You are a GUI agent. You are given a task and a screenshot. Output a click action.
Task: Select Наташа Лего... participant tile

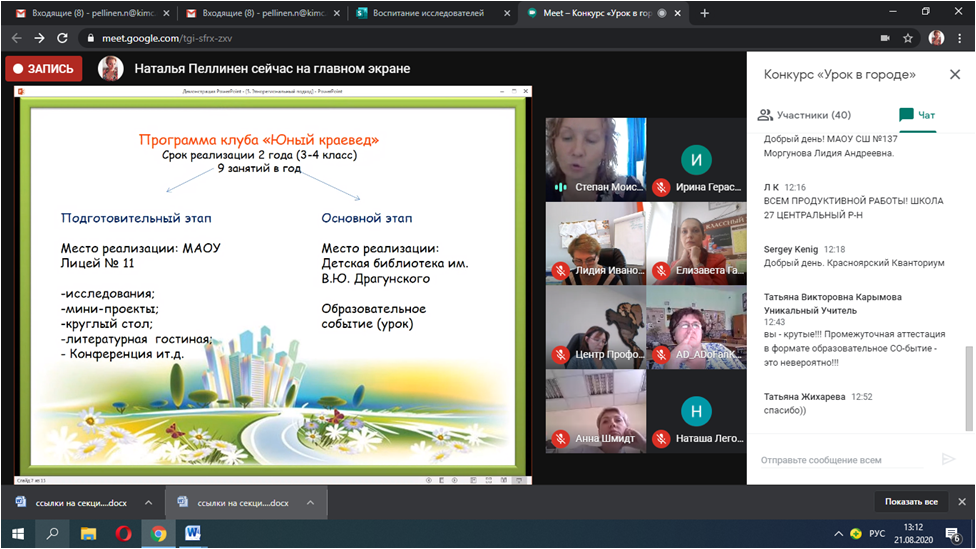point(697,411)
